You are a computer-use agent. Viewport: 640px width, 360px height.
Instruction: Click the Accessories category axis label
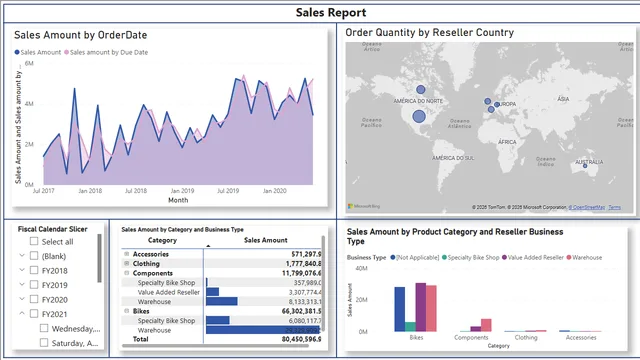click(581, 338)
